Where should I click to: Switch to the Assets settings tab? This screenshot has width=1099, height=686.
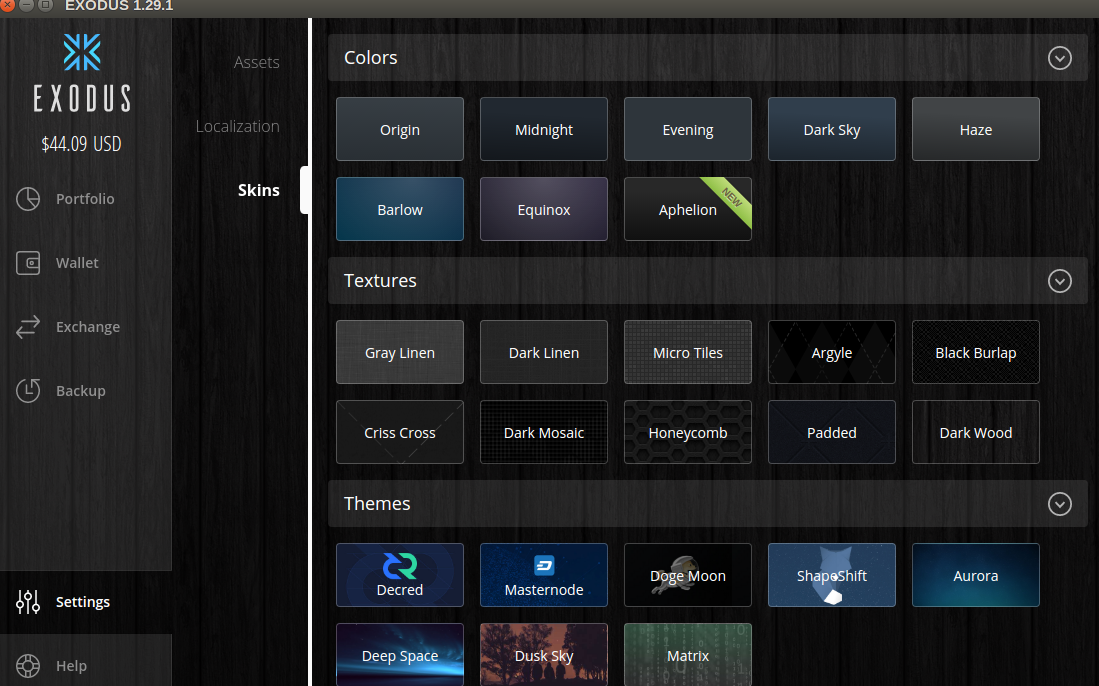click(257, 62)
